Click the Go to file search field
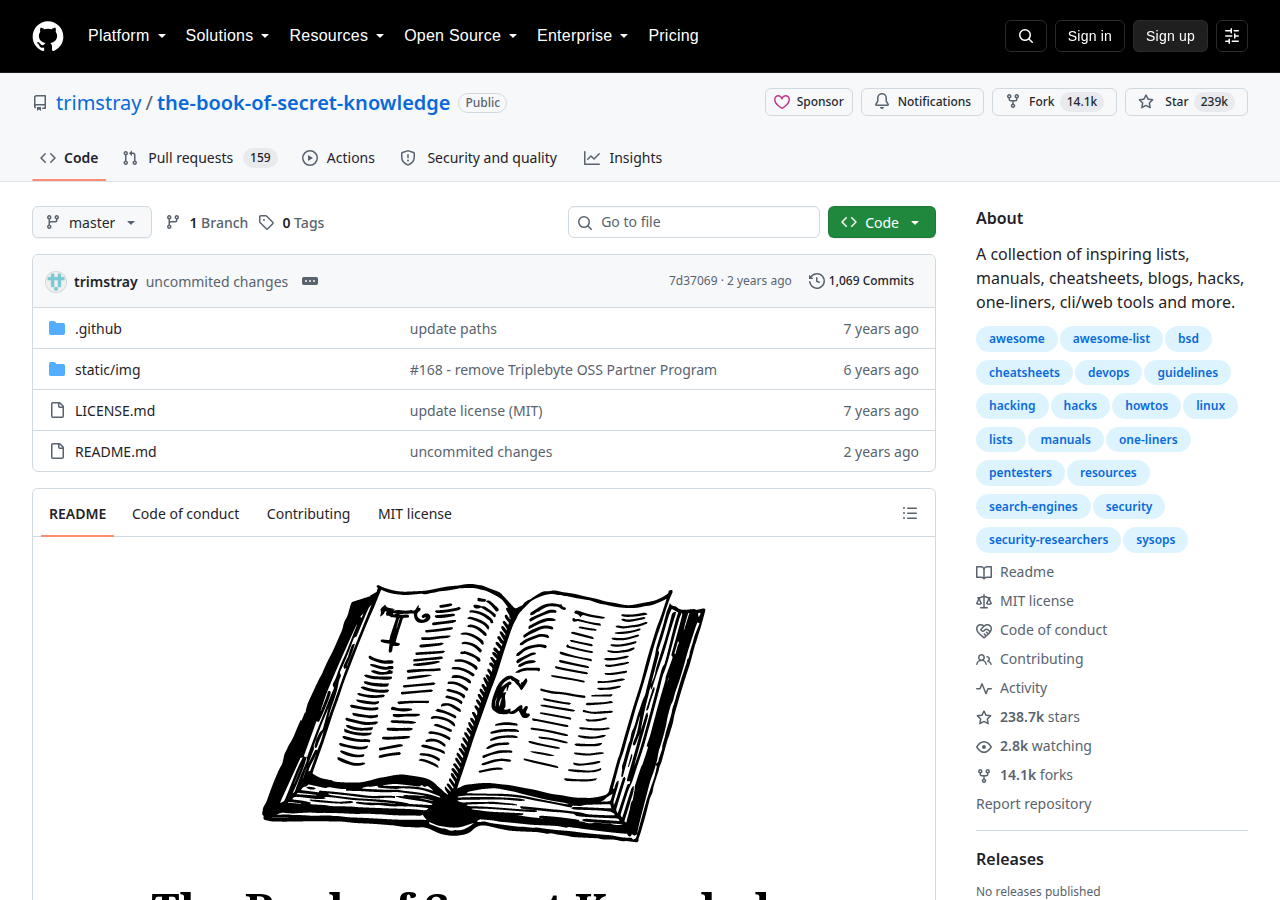 [x=694, y=222]
